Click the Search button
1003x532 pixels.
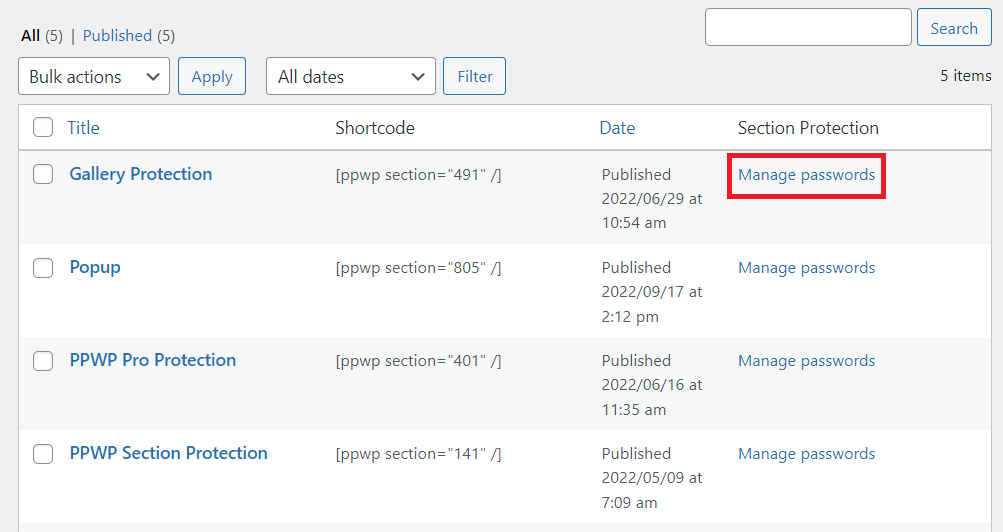pyautogui.click(x=954, y=27)
